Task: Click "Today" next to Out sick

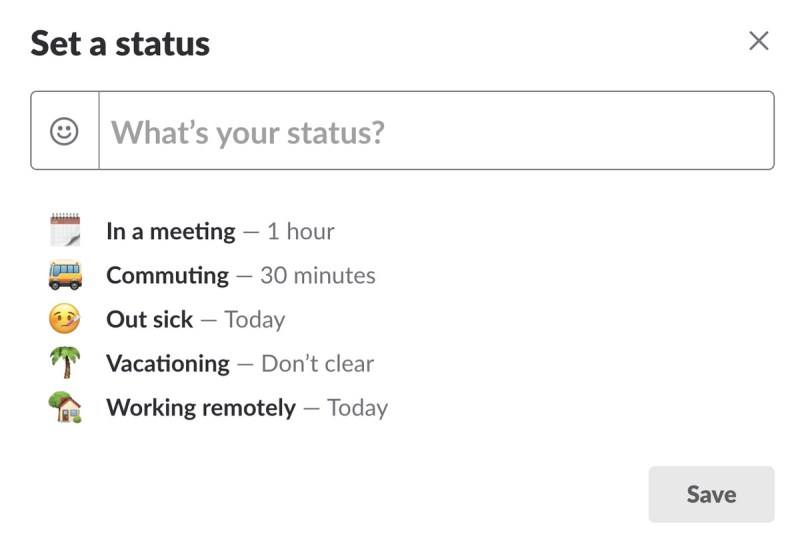Action: [x=255, y=320]
